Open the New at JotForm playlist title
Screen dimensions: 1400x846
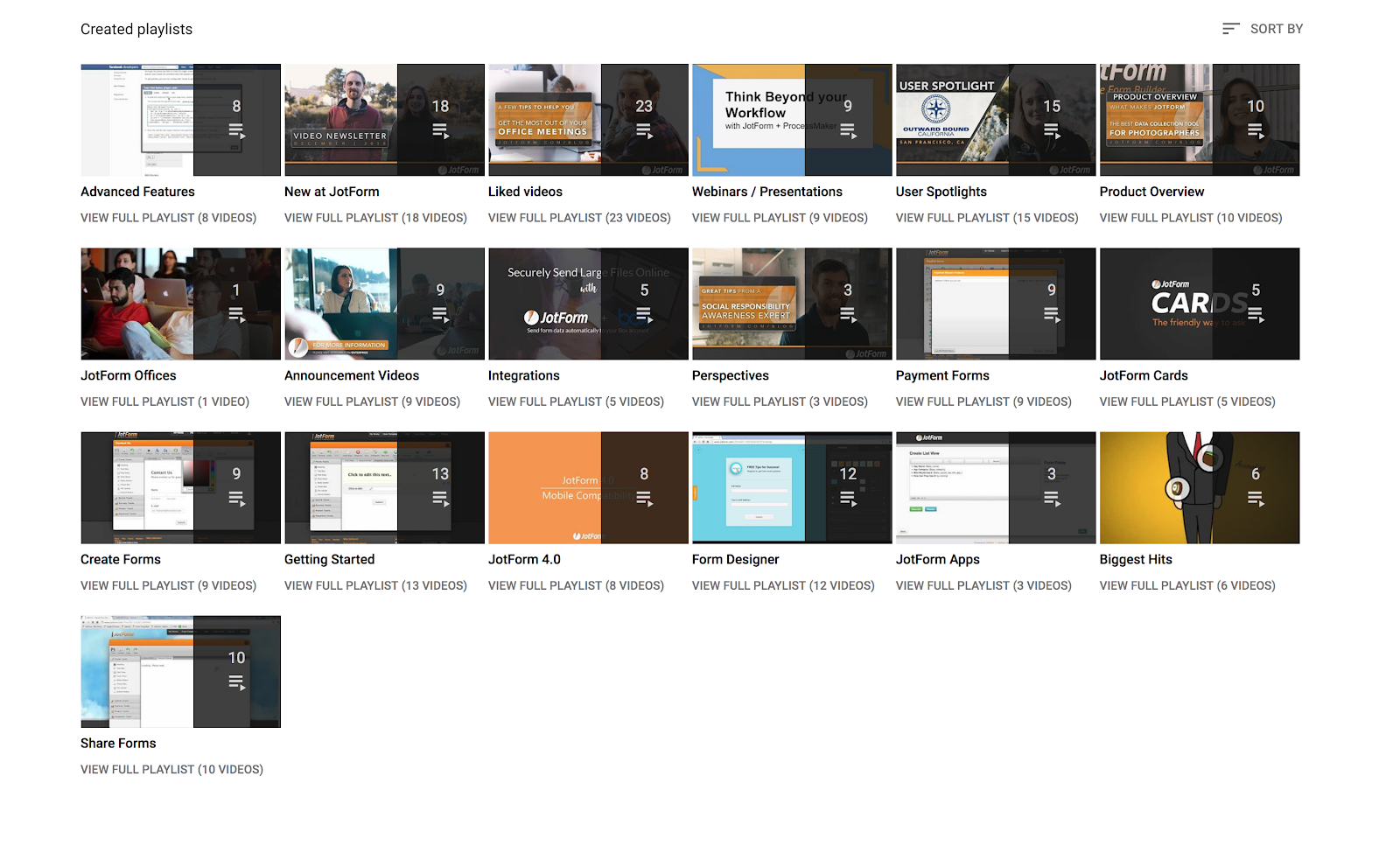click(x=332, y=192)
